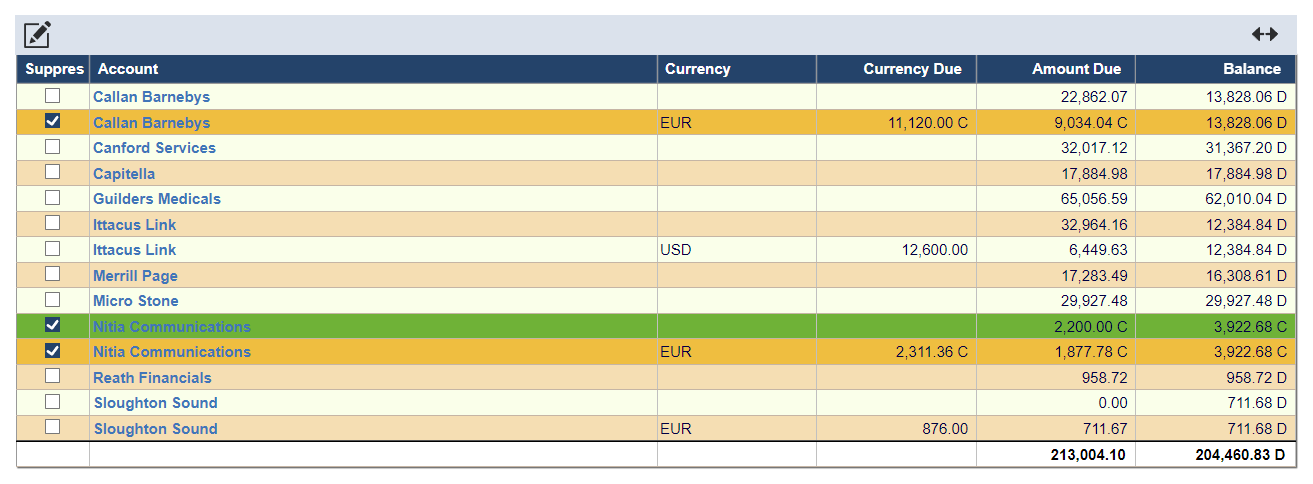Click the Currency column header
The height and width of the screenshot is (484, 1313).
click(x=697, y=69)
